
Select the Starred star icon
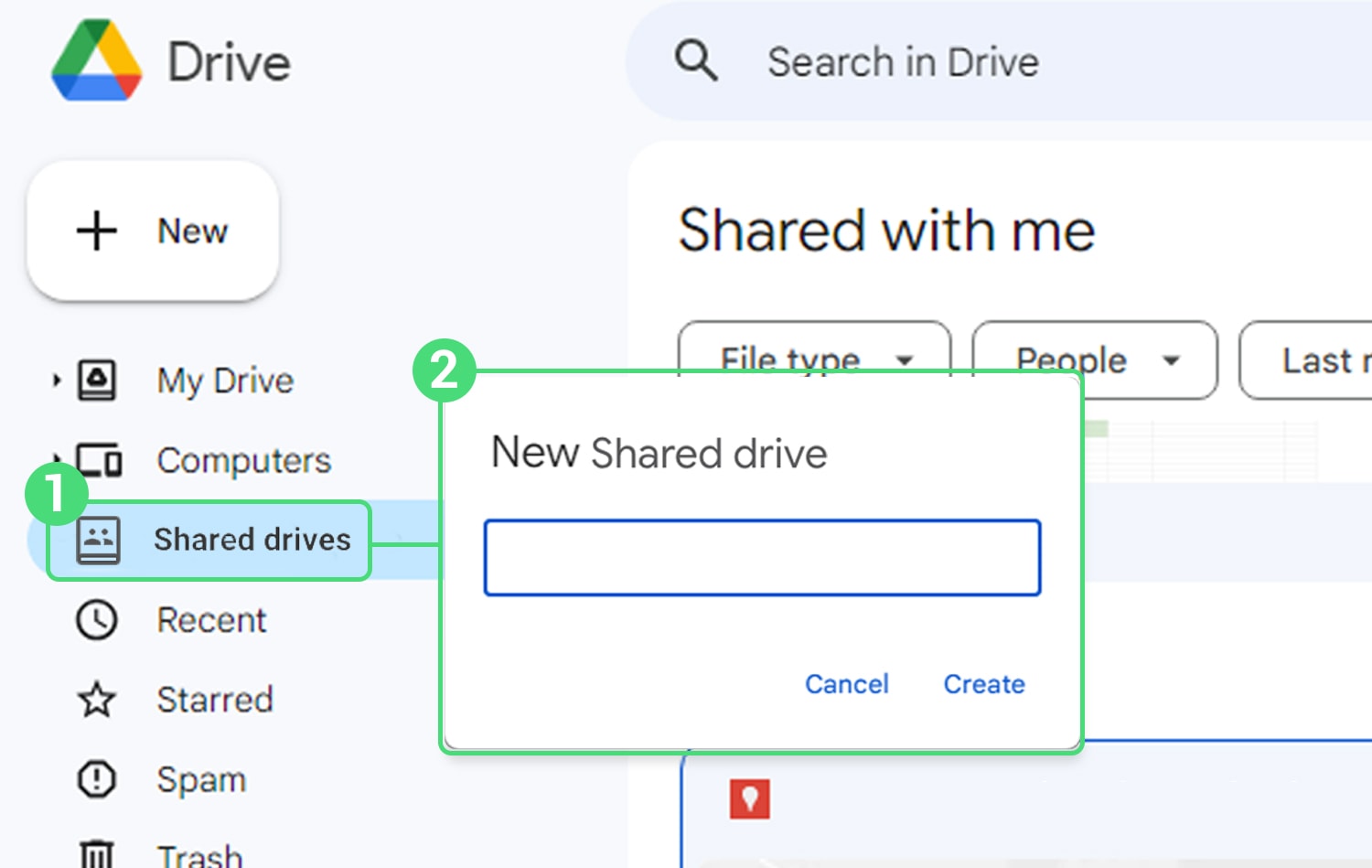click(96, 700)
